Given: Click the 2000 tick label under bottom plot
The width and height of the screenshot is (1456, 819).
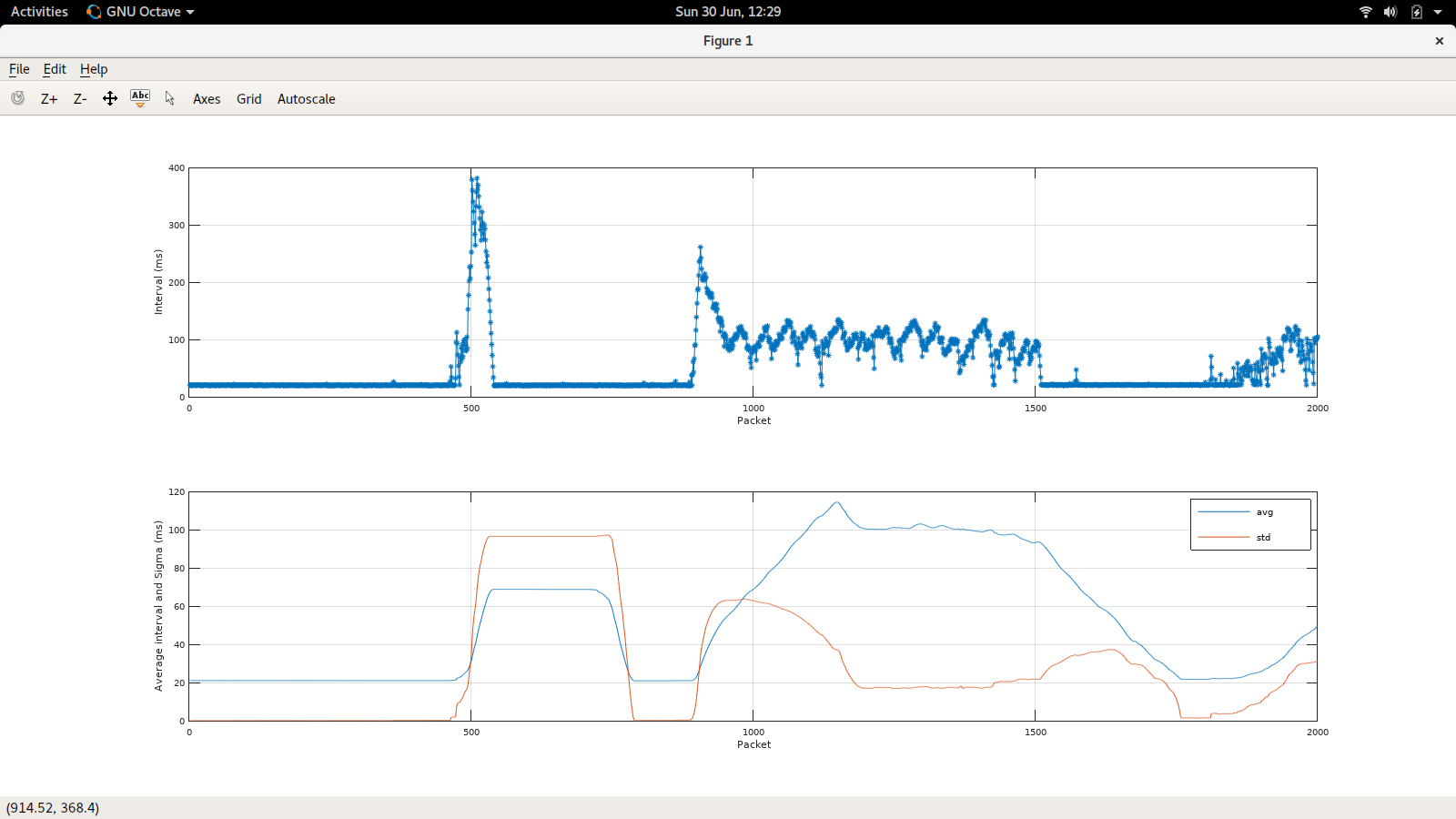Looking at the screenshot, I should point(1318,733).
